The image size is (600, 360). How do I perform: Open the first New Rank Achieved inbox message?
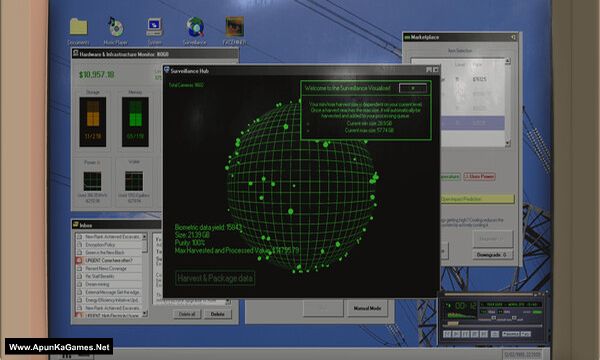click(x=109, y=237)
